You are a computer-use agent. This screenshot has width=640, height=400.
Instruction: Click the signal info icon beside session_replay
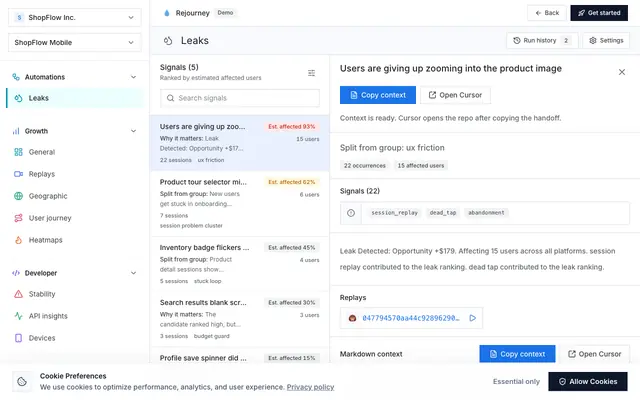click(x=351, y=213)
